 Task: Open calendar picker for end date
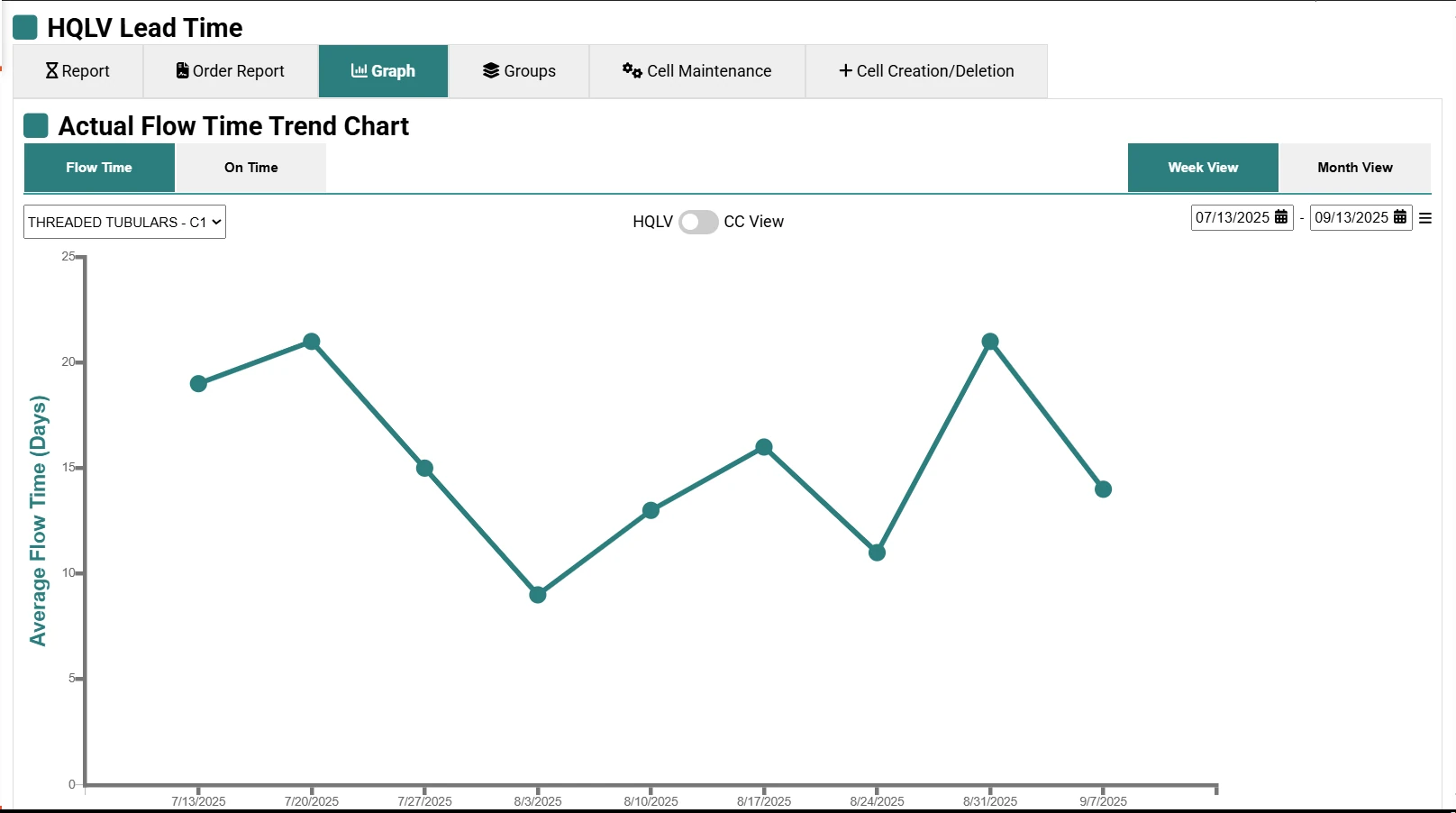tap(1400, 217)
